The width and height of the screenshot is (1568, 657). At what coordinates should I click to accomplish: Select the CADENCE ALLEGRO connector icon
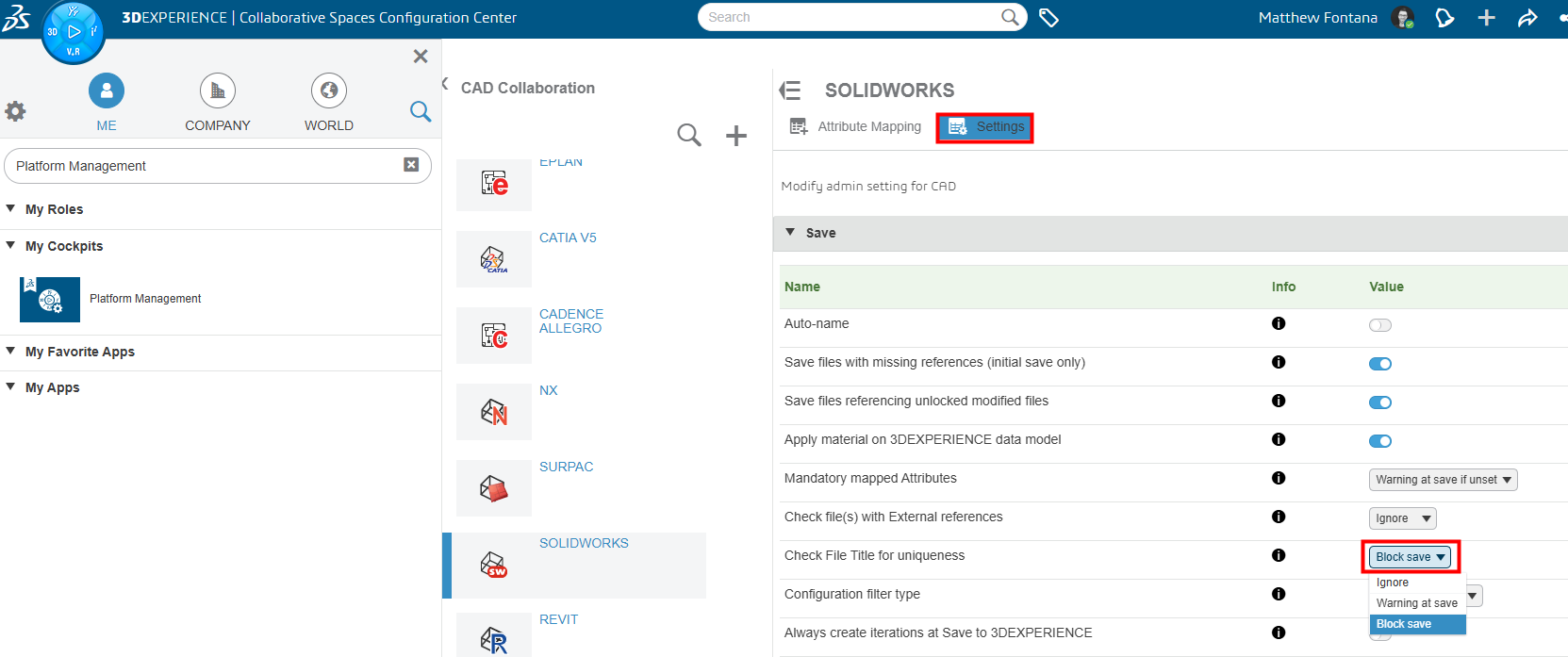494,336
